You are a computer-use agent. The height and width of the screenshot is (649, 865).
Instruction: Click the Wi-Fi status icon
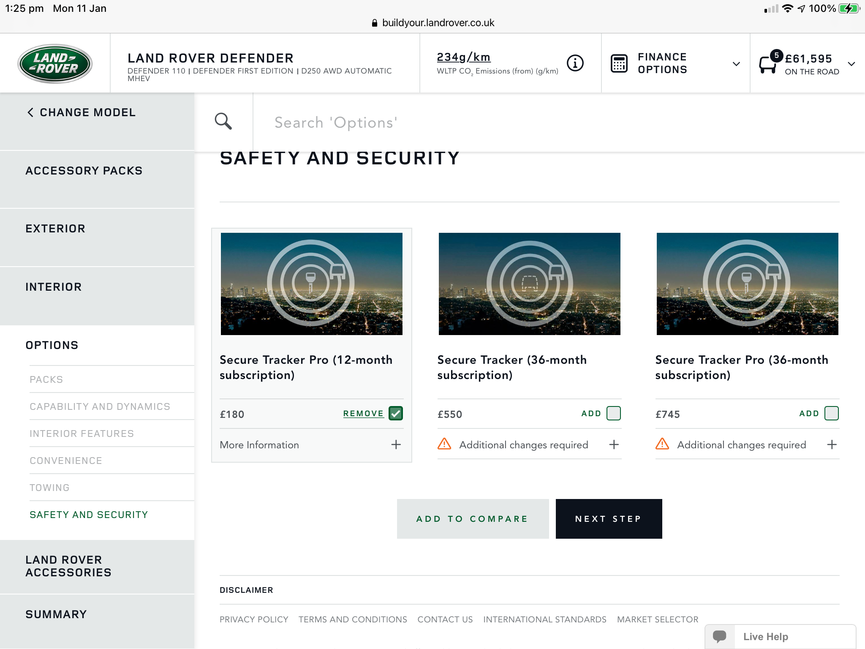[x=788, y=8]
